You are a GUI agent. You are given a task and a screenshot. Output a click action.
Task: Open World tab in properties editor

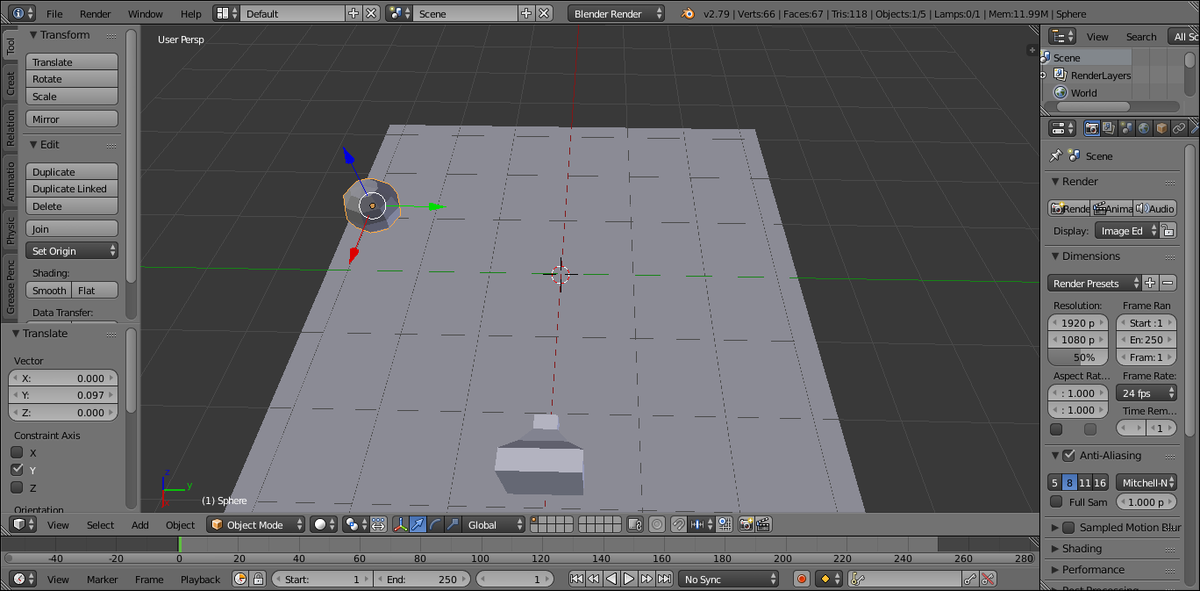click(1144, 128)
